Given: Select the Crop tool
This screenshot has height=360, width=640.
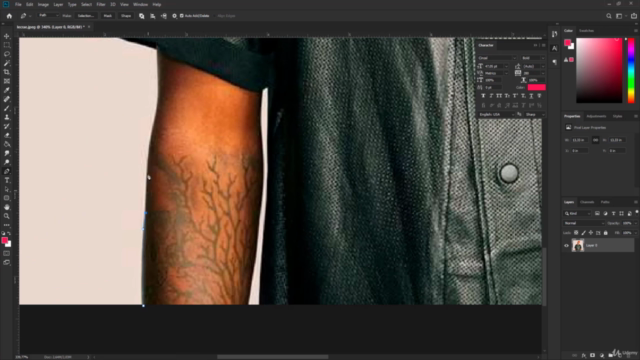Looking at the screenshot, I should tap(7, 72).
